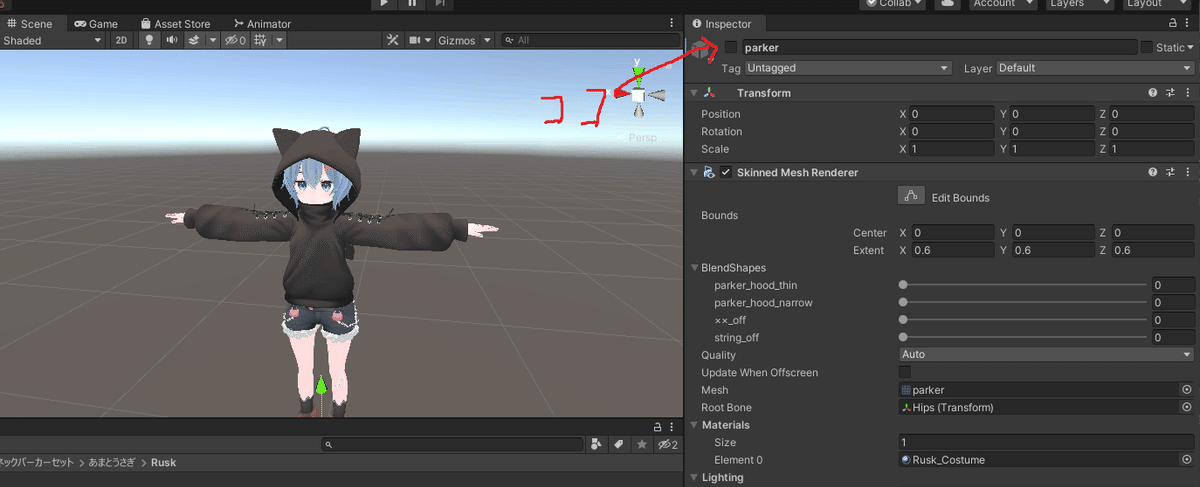
Task: Click the favorites star icon in Project
Action: click(641, 444)
